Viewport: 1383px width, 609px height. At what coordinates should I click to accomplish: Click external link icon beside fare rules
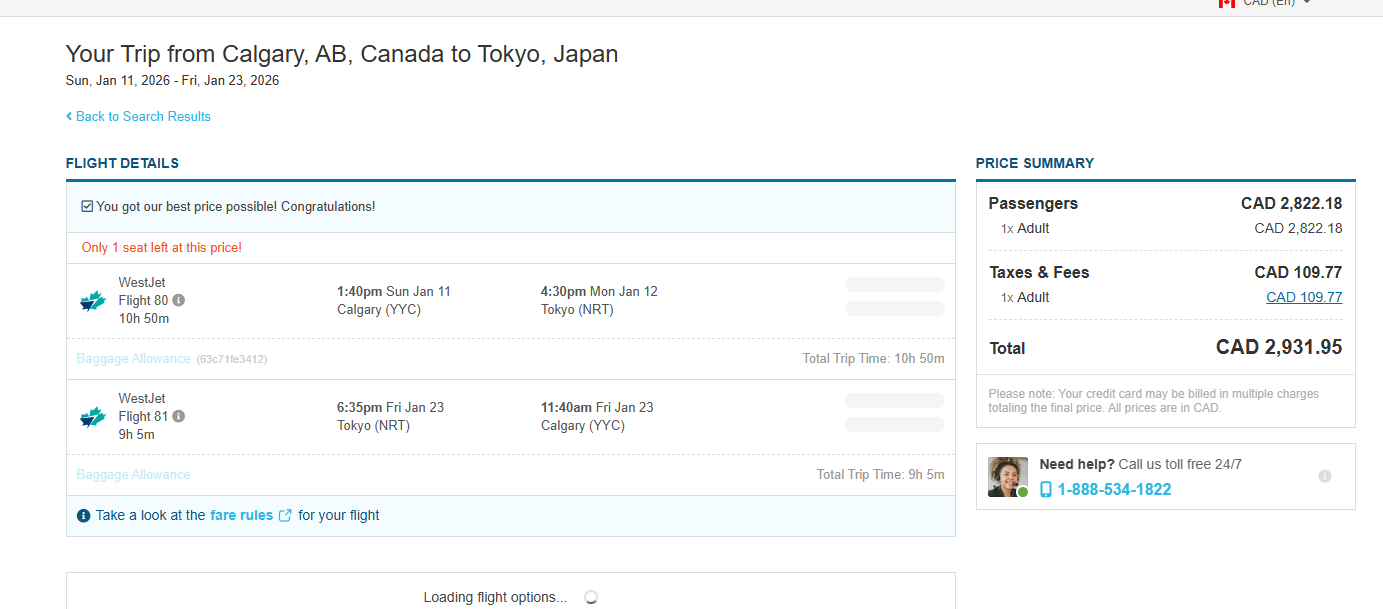[x=285, y=516]
